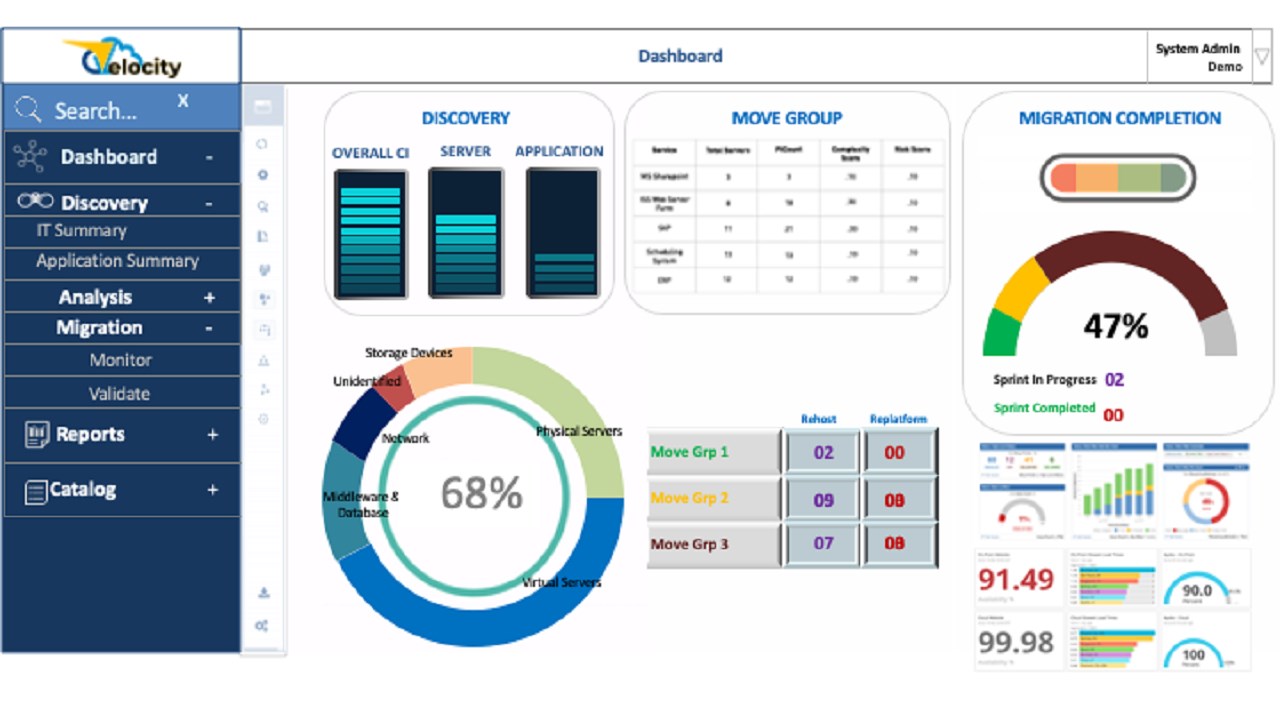Expand the Reports section with its plus
Viewport: 1280px width, 720px height.
pyautogui.click(x=212, y=434)
